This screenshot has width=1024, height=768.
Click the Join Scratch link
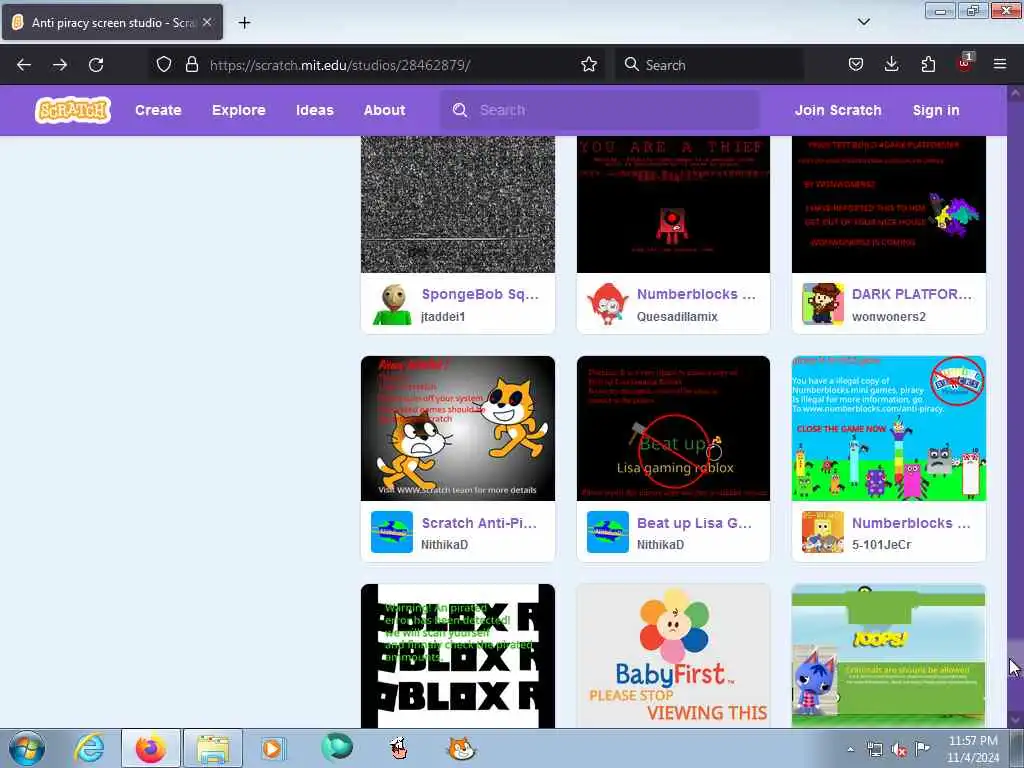tap(838, 110)
